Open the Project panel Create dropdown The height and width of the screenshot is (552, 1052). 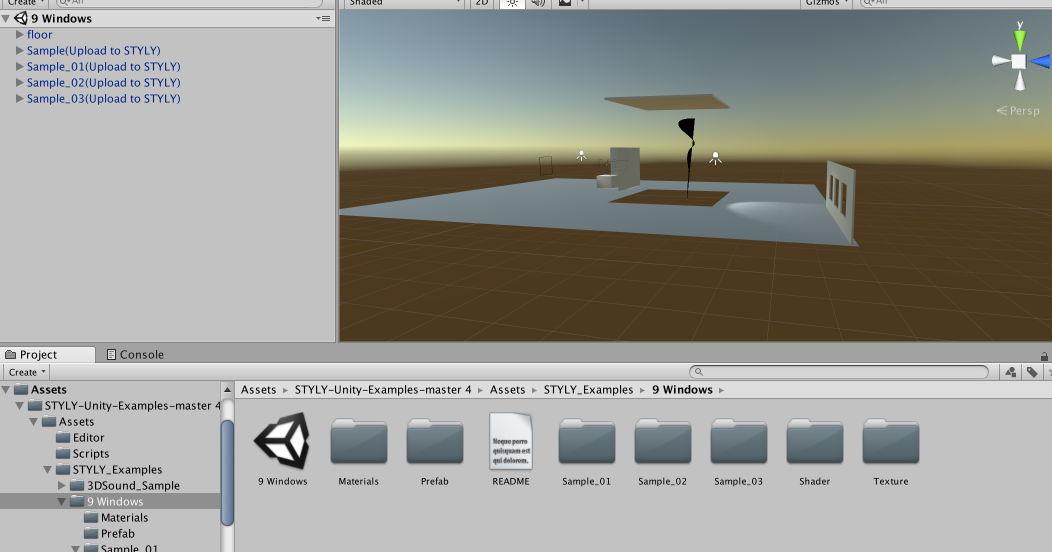27,372
